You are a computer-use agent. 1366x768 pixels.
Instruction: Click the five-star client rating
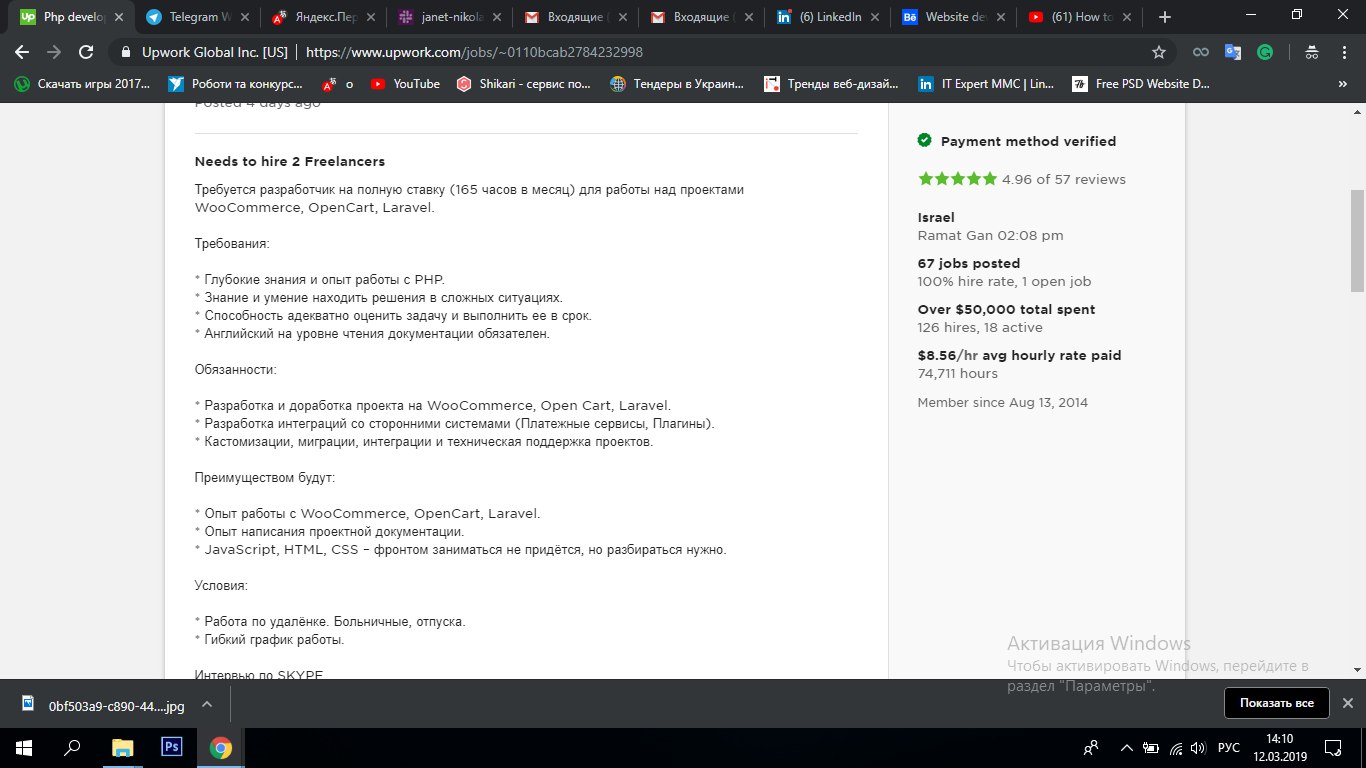click(957, 179)
